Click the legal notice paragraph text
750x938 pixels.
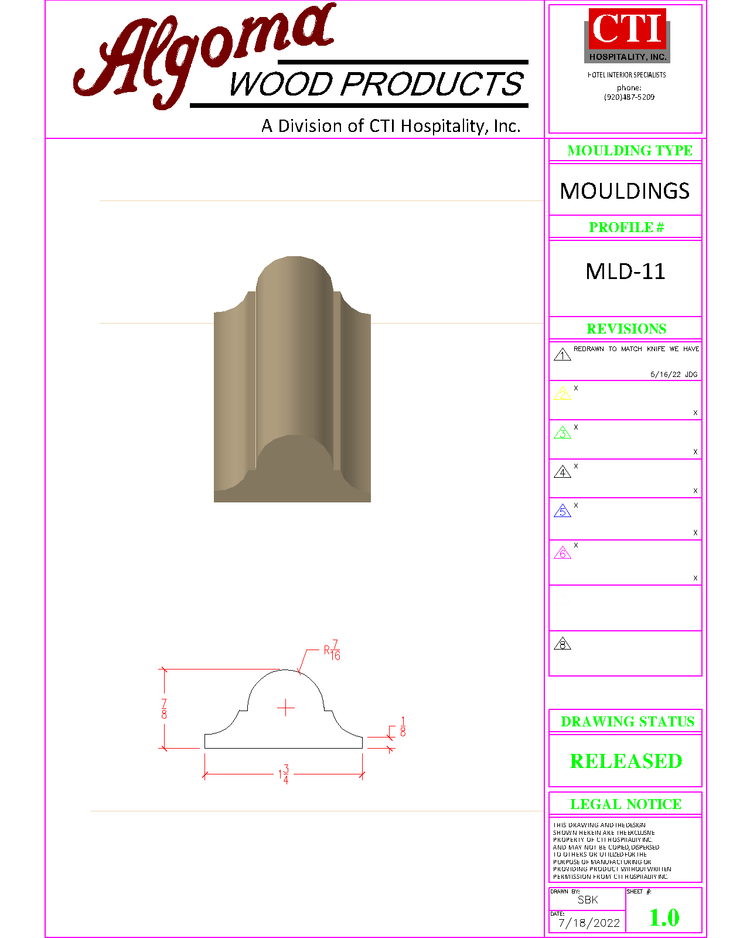tap(612, 851)
